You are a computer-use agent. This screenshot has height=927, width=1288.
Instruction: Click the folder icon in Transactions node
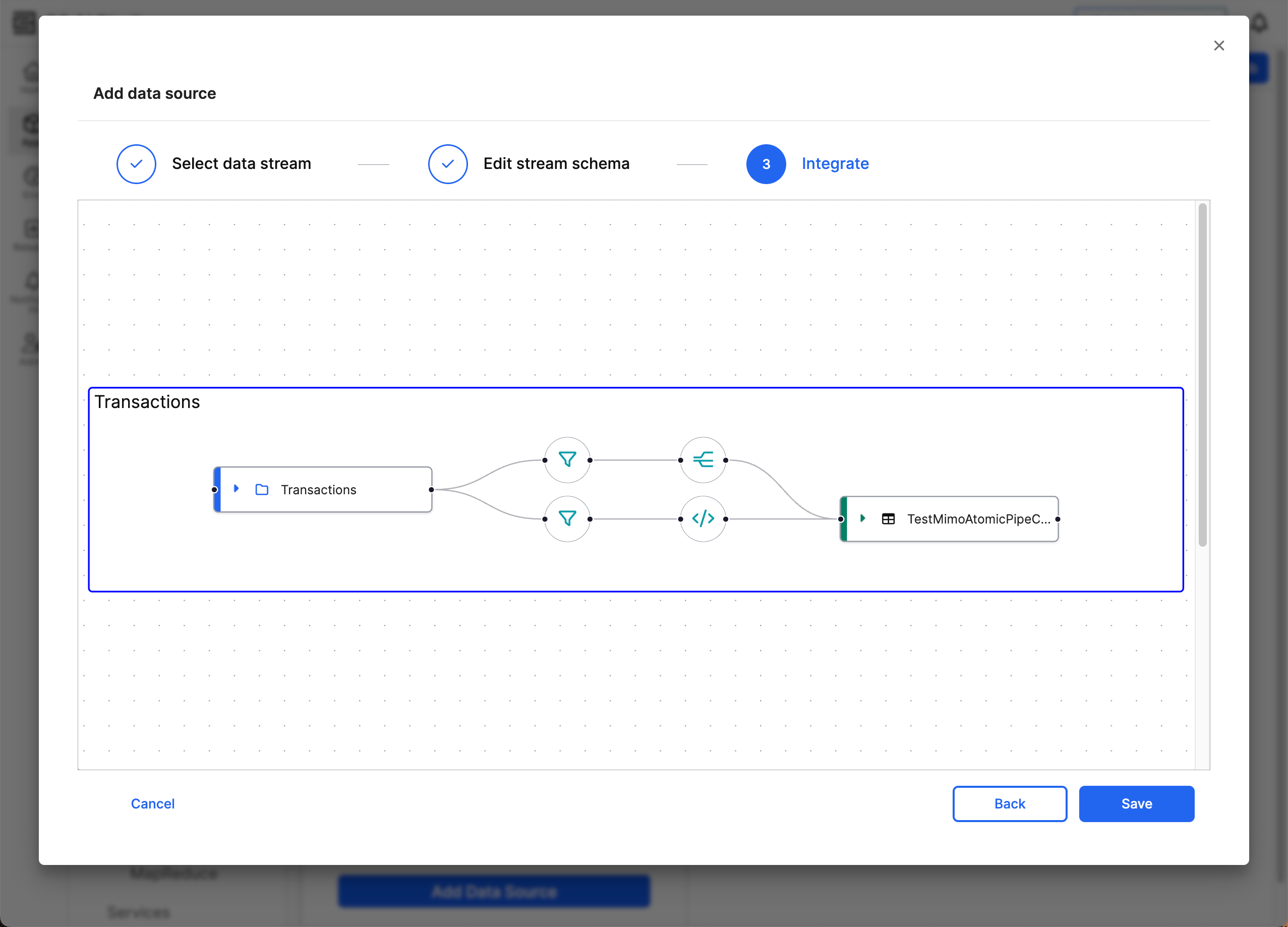click(x=262, y=489)
